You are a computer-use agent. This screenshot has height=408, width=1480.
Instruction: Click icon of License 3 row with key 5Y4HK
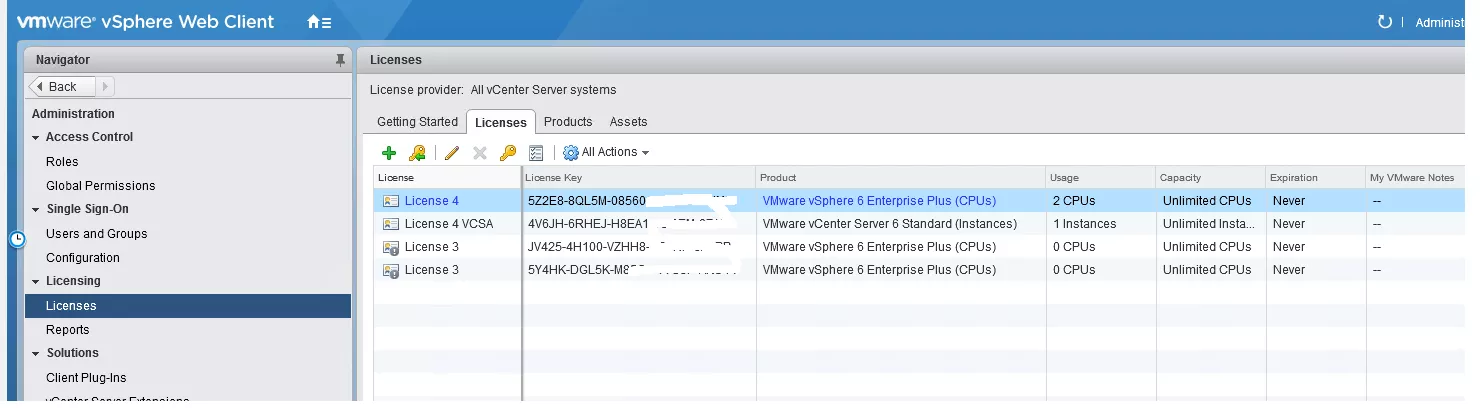click(x=391, y=270)
